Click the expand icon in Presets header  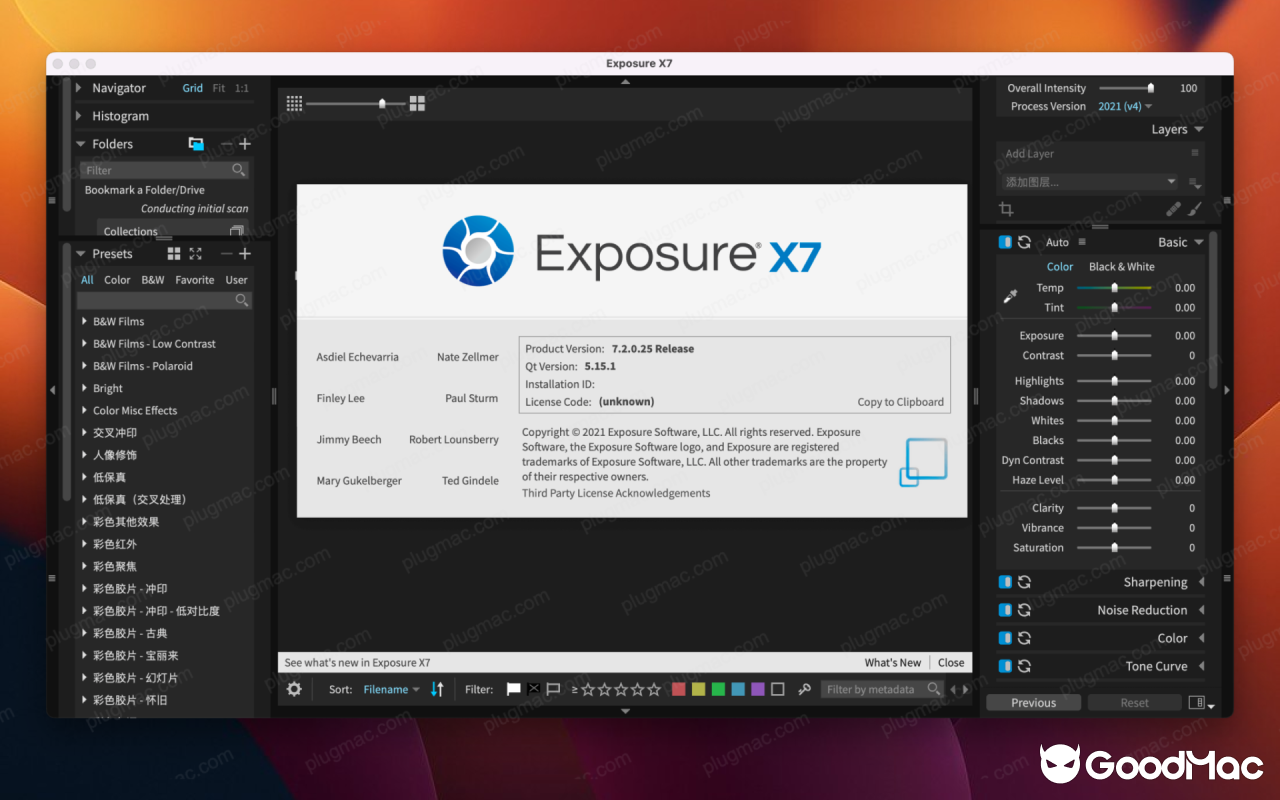pyautogui.click(x=196, y=254)
